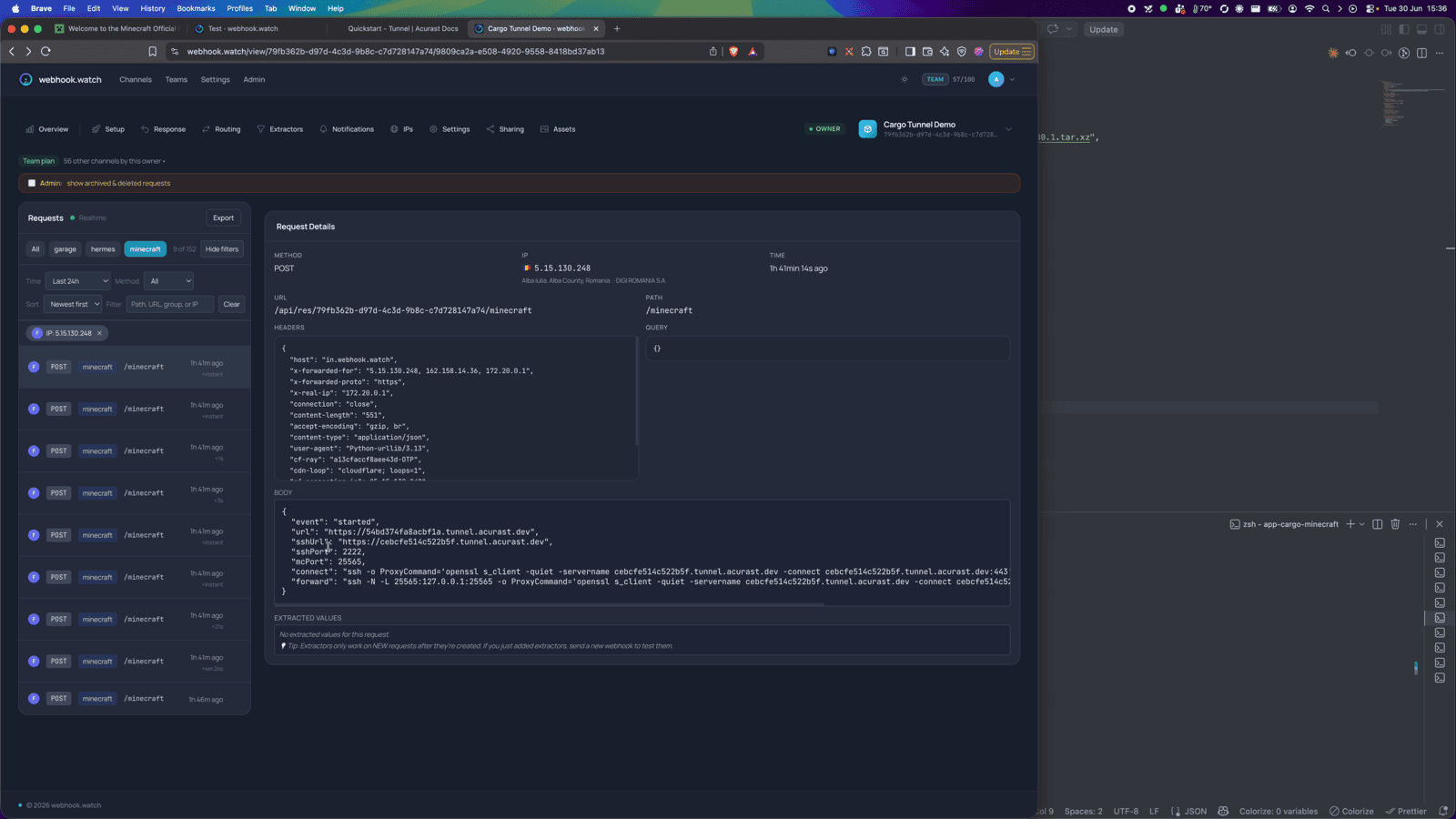Click the Brave browser reload icon
Image resolution: width=1456 pixels, height=819 pixels.
(x=45, y=52)
